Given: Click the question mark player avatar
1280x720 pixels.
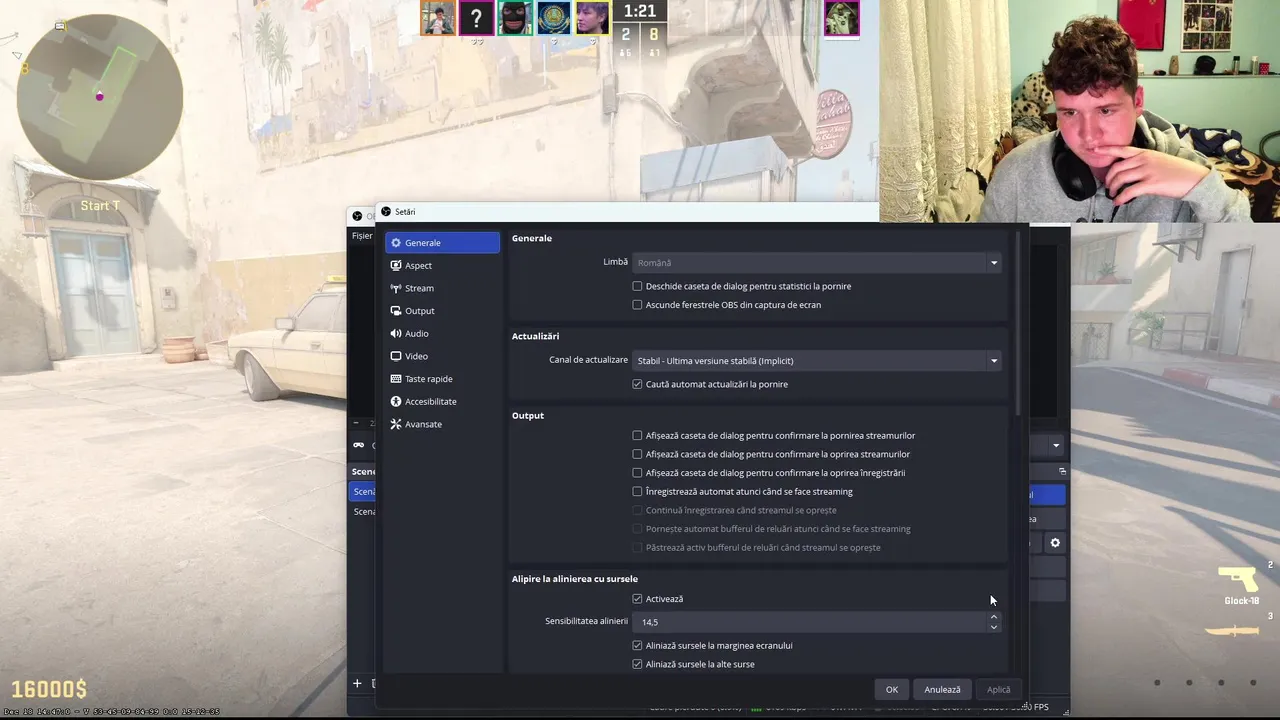Looking at the screenshot, I should 477,18.
